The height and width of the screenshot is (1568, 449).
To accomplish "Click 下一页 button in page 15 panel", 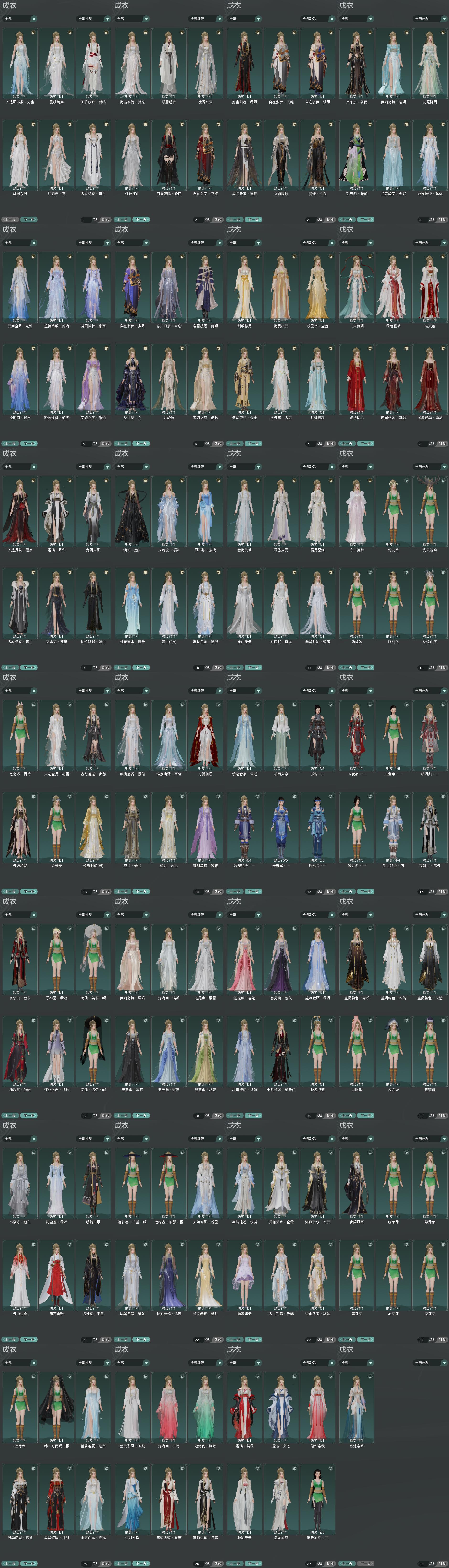I will [254, 892].
